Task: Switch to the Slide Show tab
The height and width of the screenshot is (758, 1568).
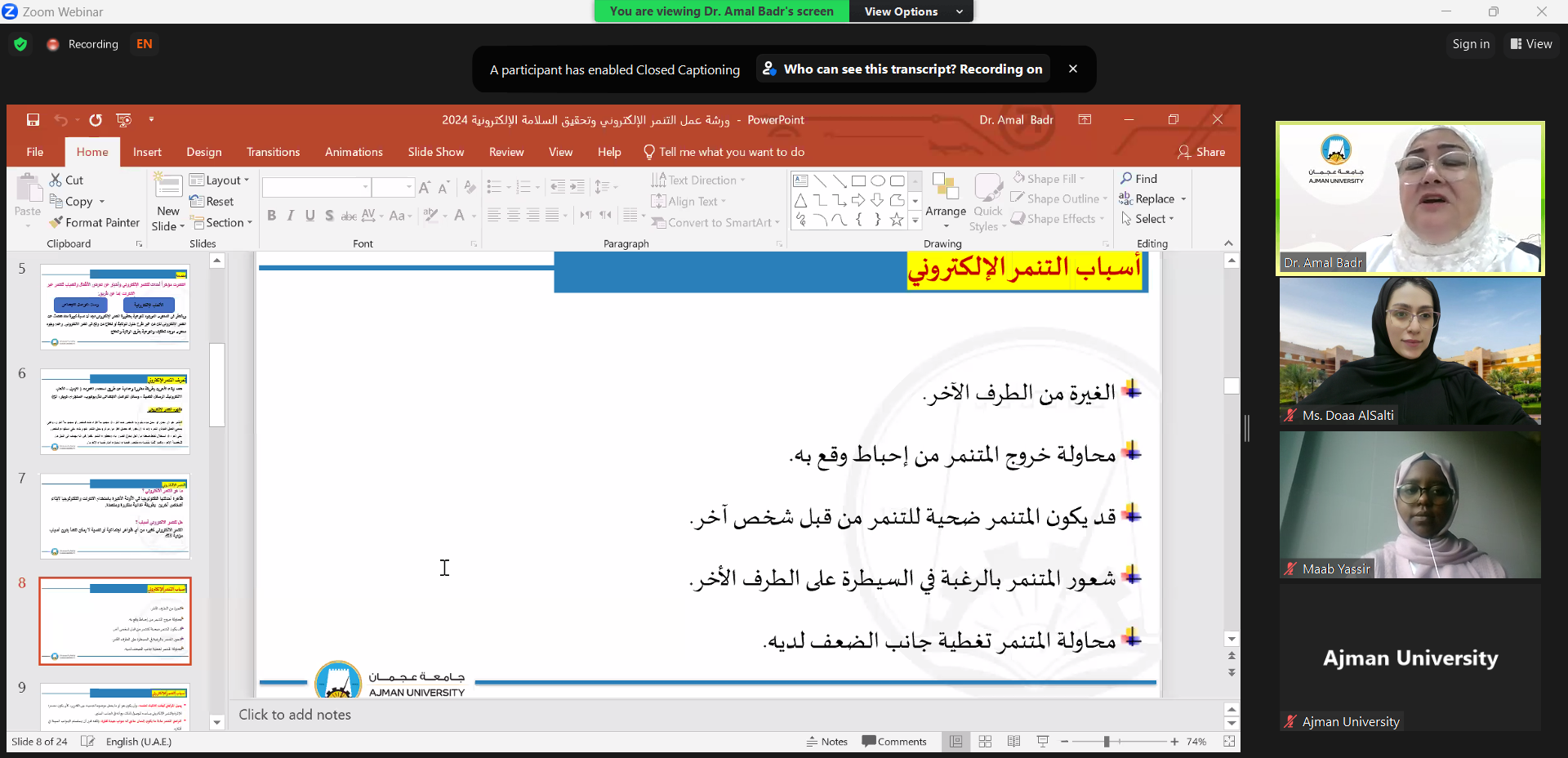Action: 435,152
